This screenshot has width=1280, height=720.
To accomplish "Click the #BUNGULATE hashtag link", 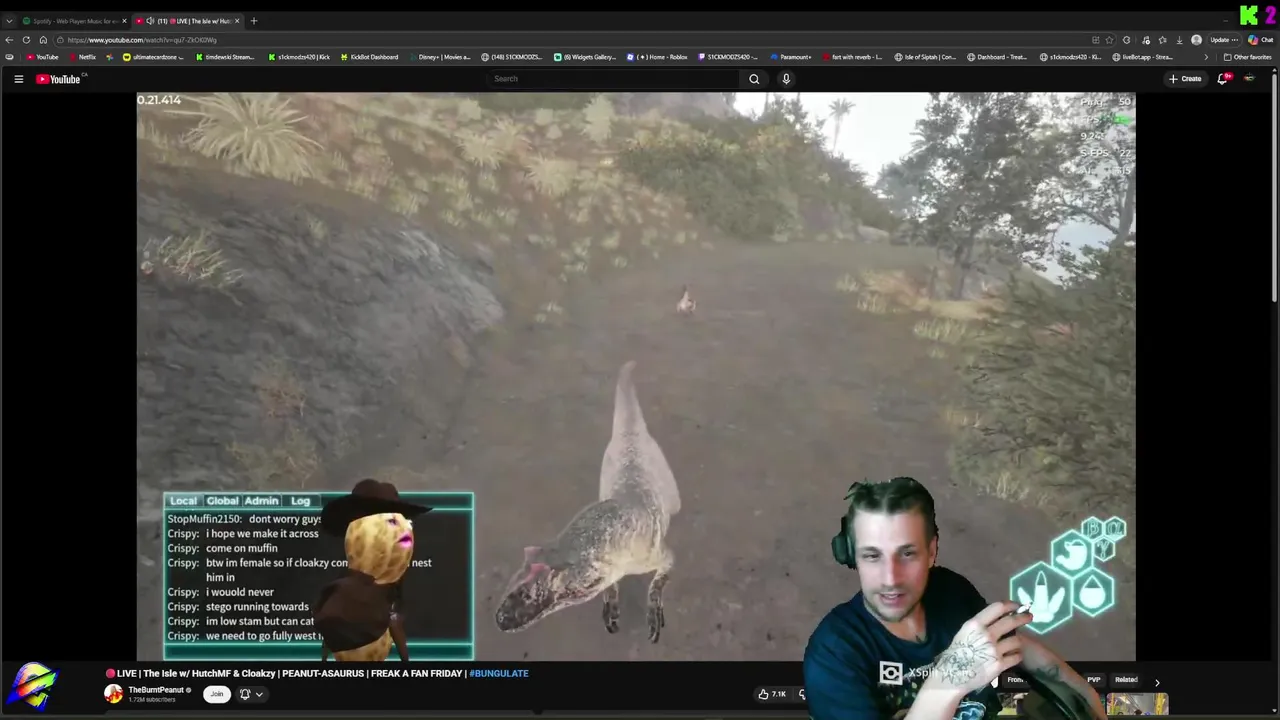I will [x=499, y=673].
